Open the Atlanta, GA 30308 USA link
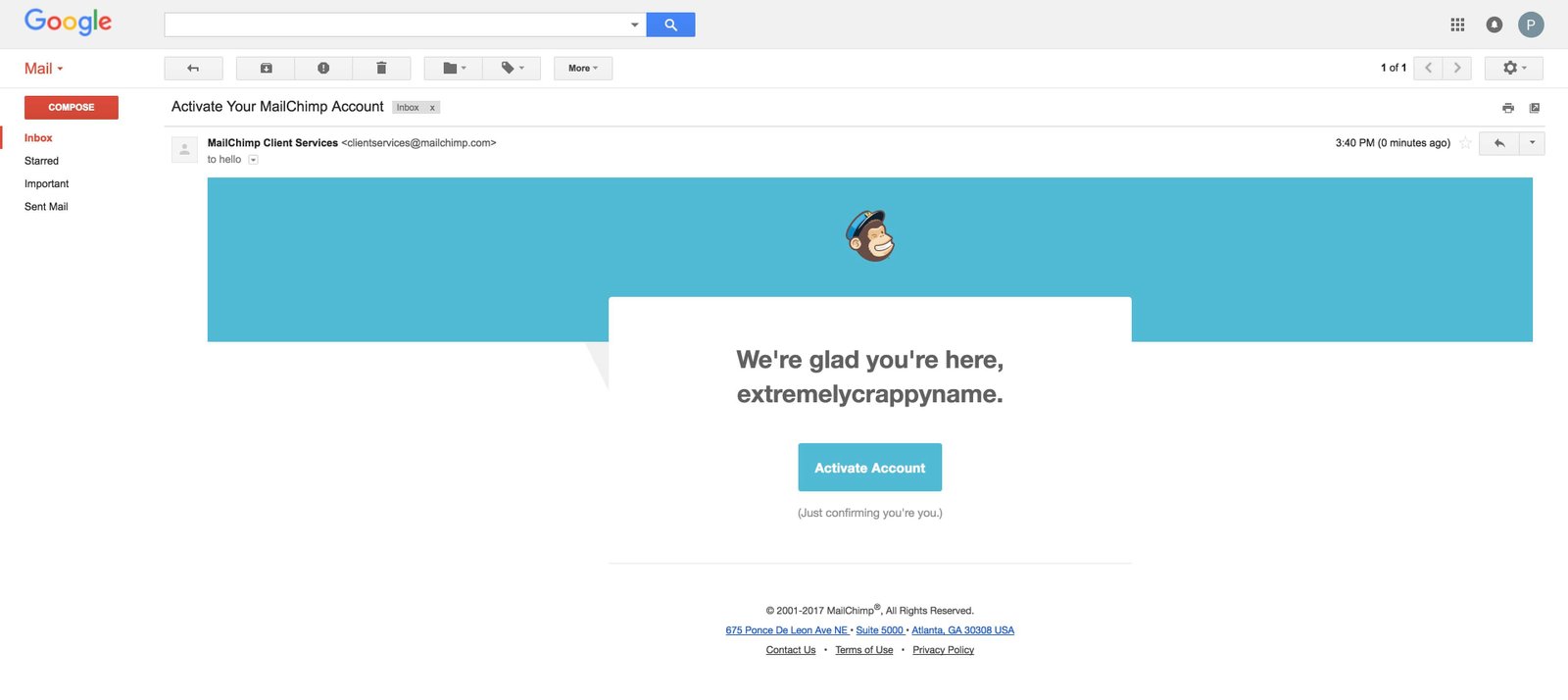 tap(963, 630)
